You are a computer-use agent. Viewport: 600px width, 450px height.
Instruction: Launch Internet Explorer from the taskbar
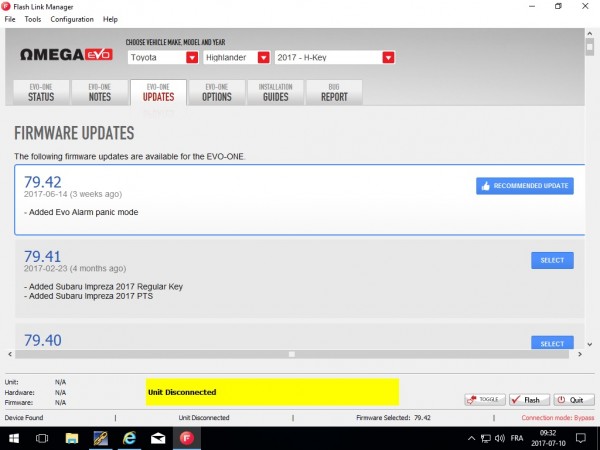pyautogui.click(x=129, y=438)
